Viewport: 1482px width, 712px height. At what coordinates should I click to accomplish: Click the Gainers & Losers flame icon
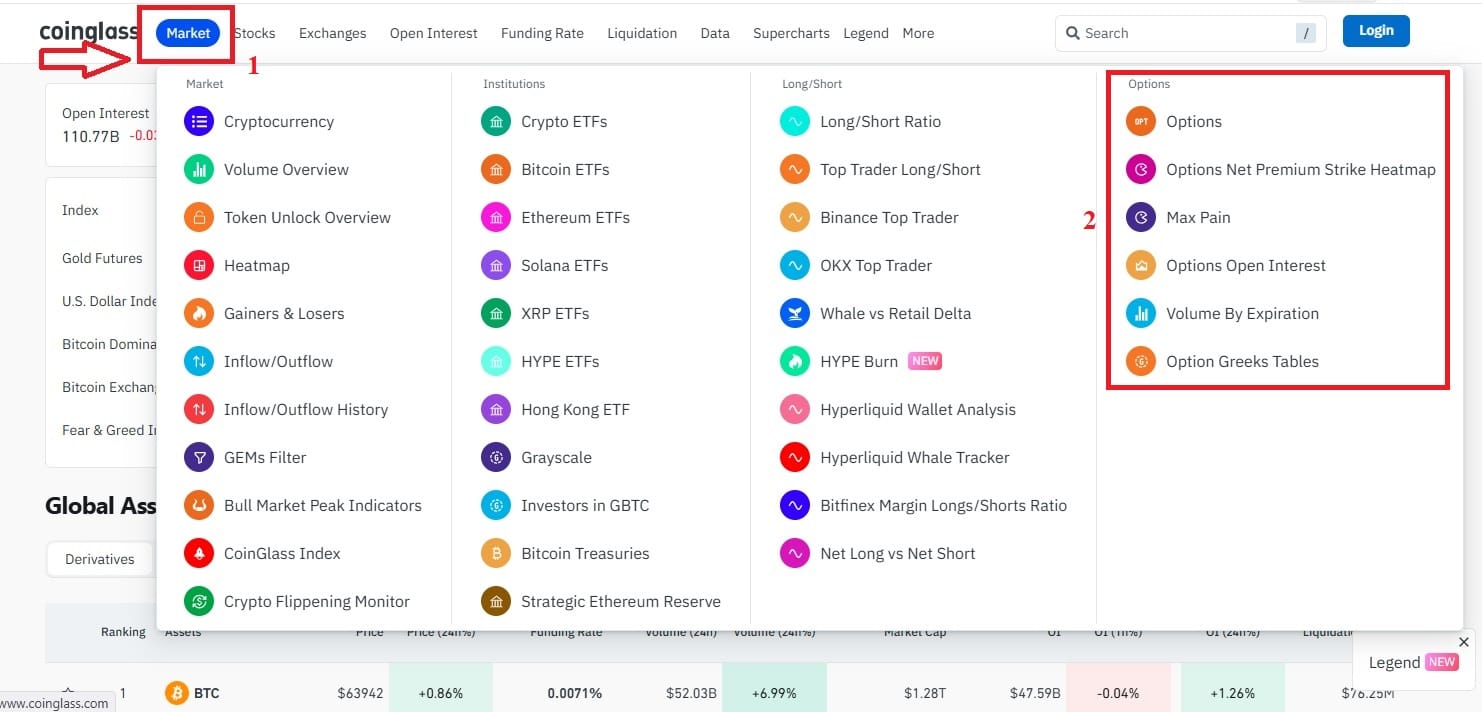click(x=199, y=314)
